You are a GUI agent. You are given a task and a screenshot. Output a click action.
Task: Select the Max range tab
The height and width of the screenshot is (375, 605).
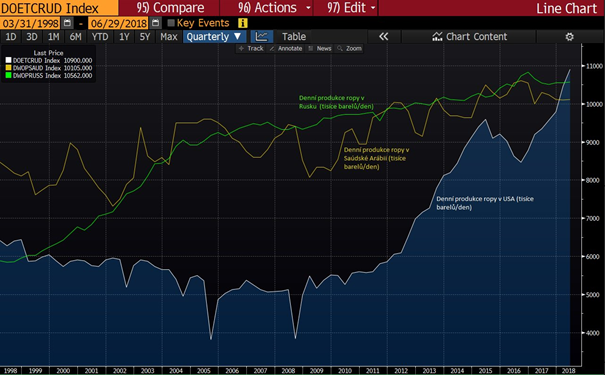(169, 37)
